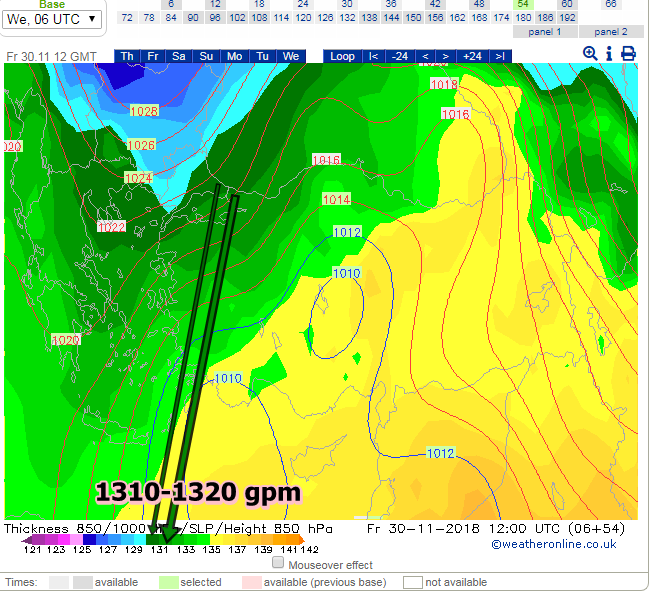Select forecast hour 138

(369, 18)
